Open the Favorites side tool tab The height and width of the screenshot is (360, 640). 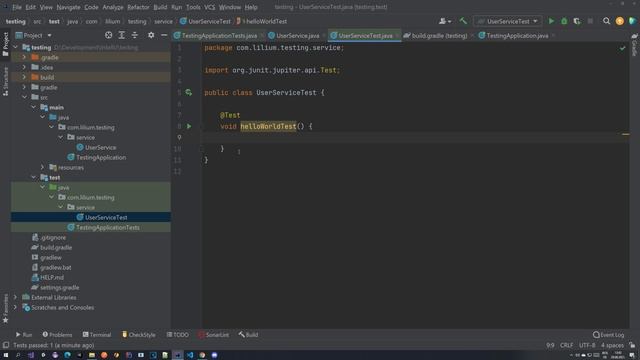[x=5, y=309]
